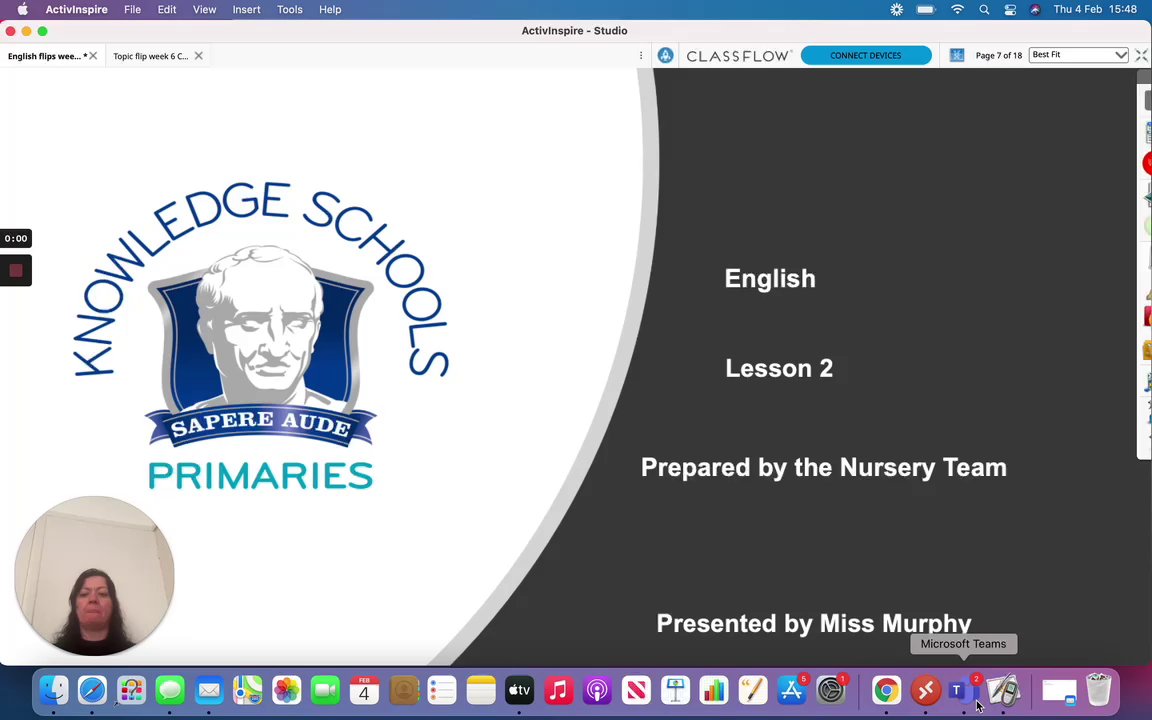
Task: Click the sun-shaped menu bar icon
Action: point(896,10)
